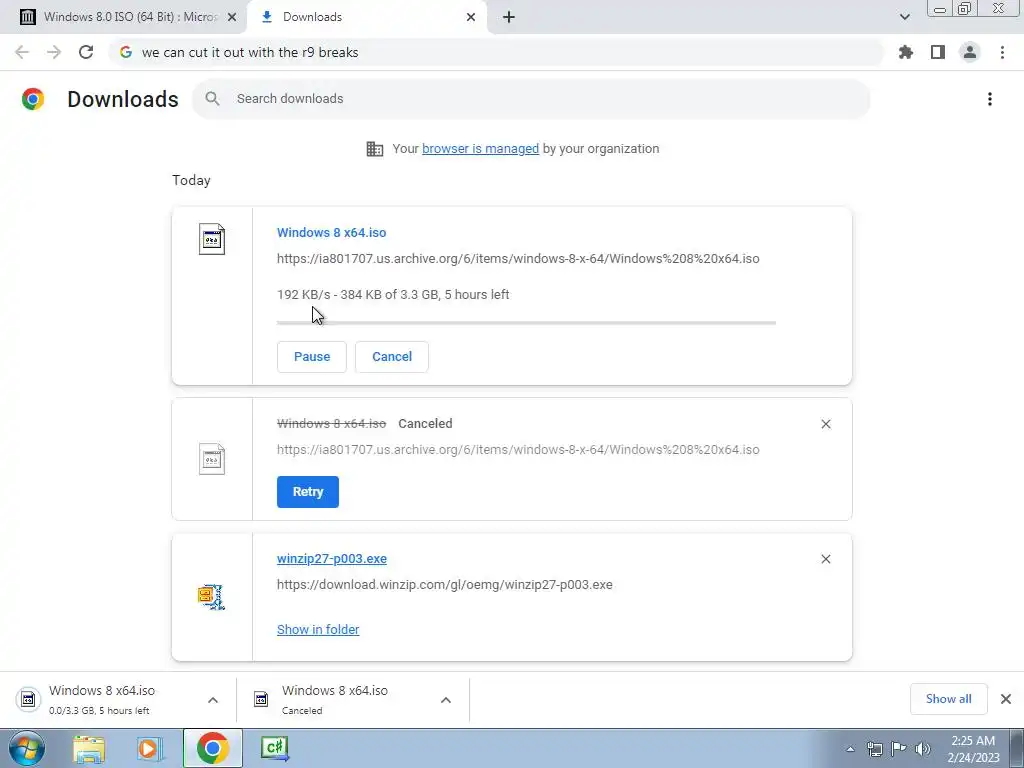Image resolution: width=1024 pixels, height=768 pixels.
Task: Click the volume speaker tray icon
Action: click(x=923, y=749)
